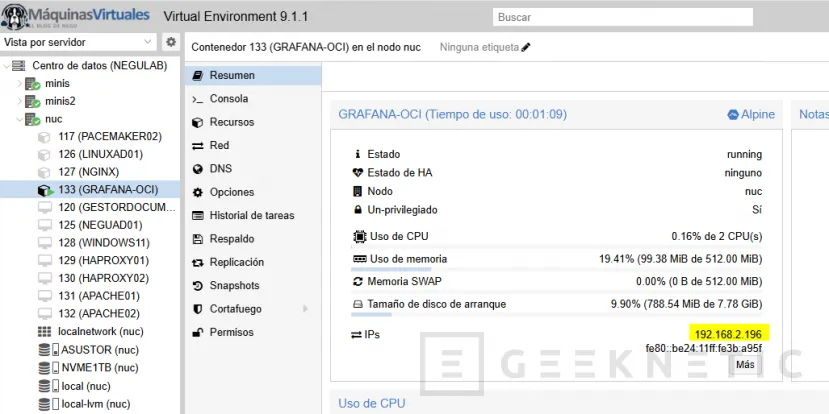The image size is (829, 414).
Task: Click the Permisos unlock icon
Action: point(198,333)
